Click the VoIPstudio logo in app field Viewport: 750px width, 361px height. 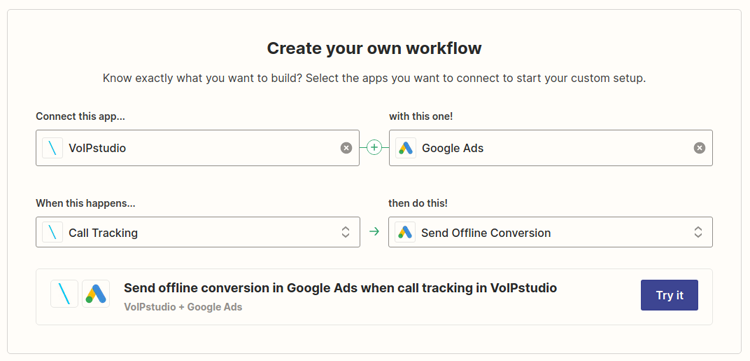[53, 148]
